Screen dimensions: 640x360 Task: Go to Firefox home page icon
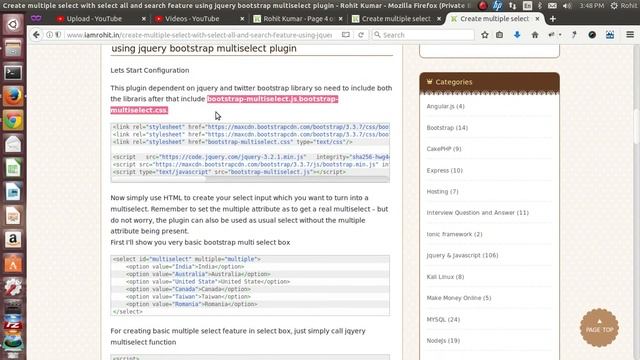coord(535,35)
